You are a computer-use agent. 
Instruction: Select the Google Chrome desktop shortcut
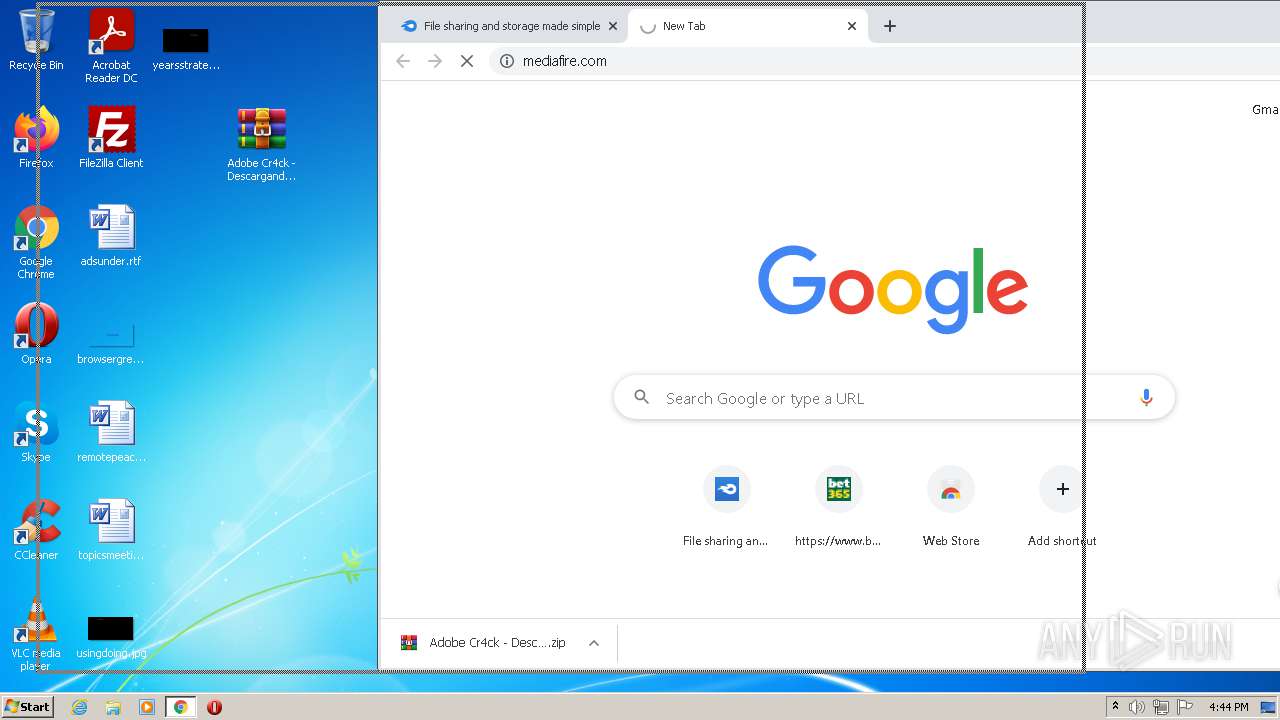pos(36,242)
